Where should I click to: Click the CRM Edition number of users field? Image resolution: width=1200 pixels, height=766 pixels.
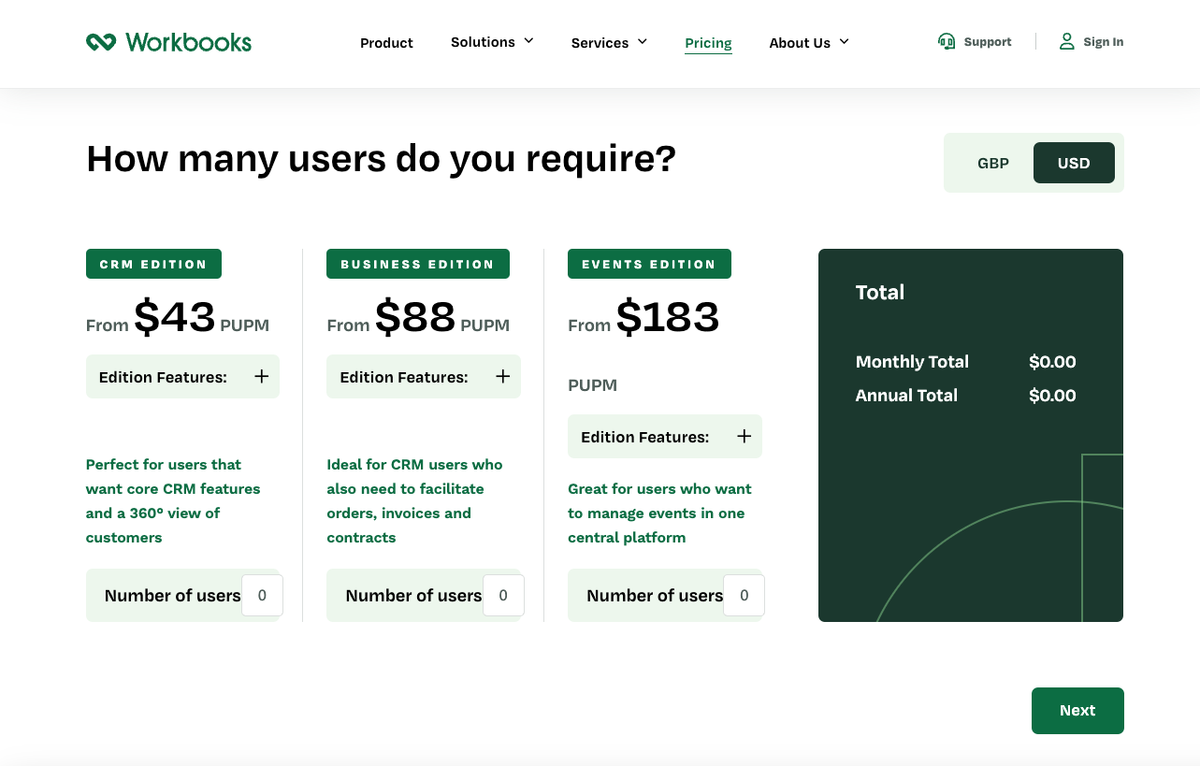[x=262, y=595]
